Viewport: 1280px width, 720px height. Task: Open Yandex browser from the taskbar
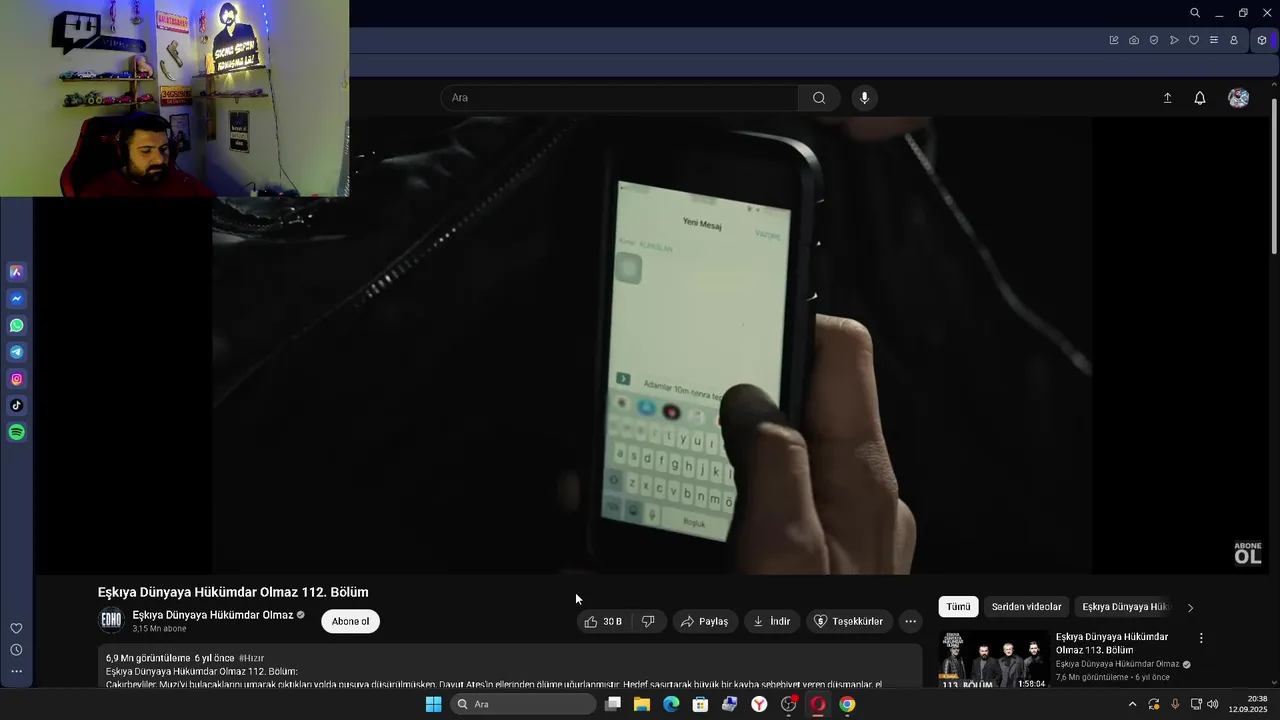(760, 704)
